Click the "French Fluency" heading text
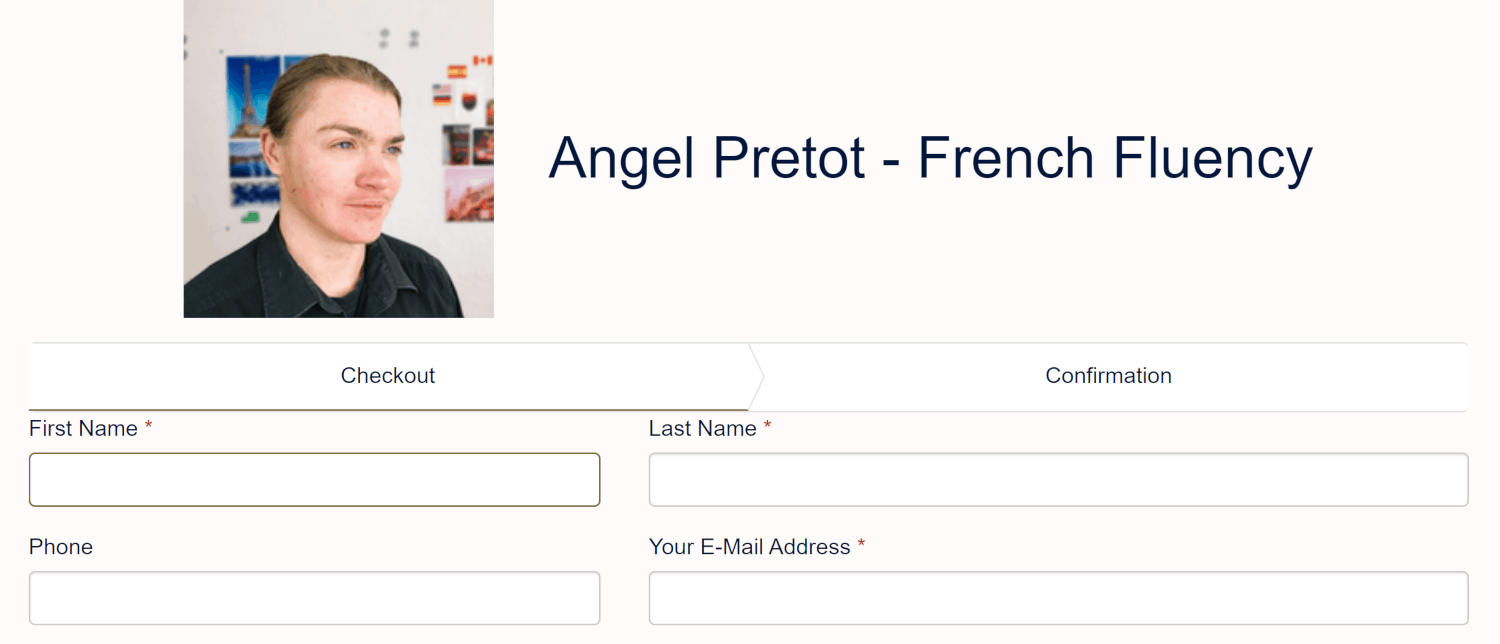The image size is (1500, 644). pos(1115,158)
